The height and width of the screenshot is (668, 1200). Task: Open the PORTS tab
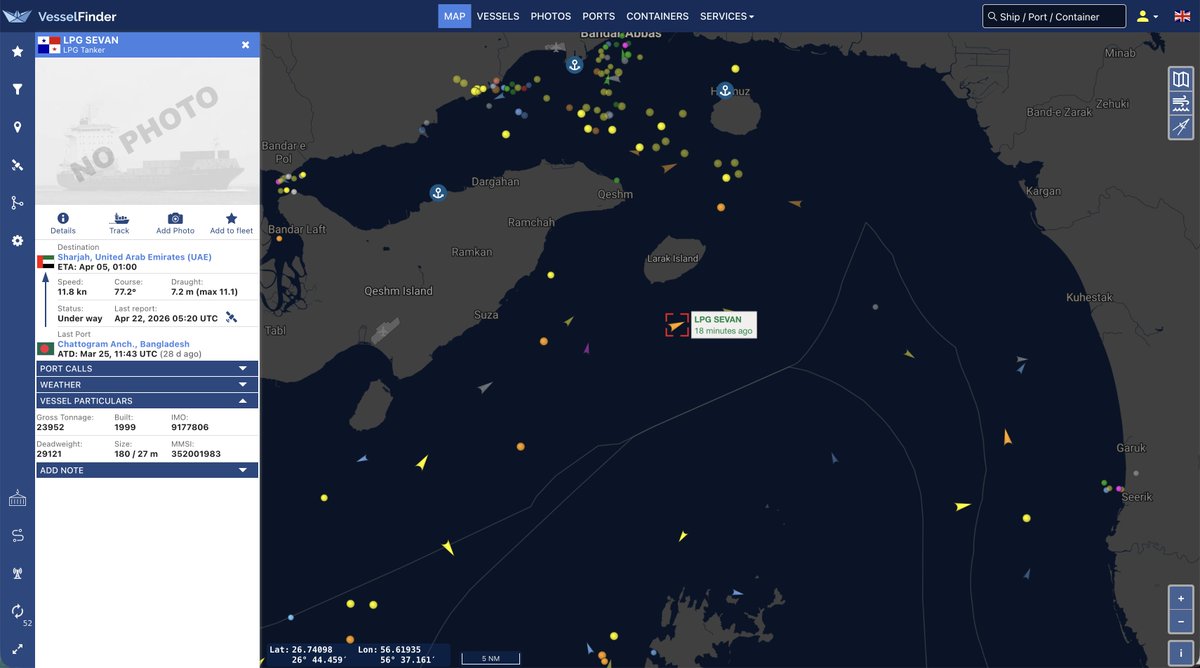[598, 16]
